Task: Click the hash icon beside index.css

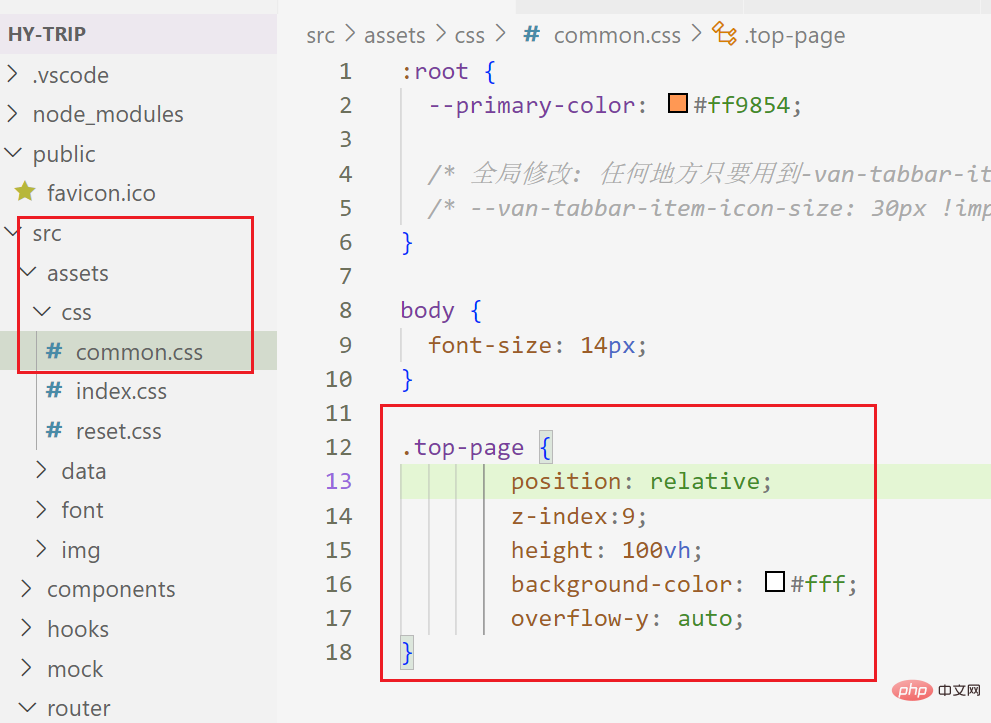Action: pyautogui.click(x=54, y=391)
